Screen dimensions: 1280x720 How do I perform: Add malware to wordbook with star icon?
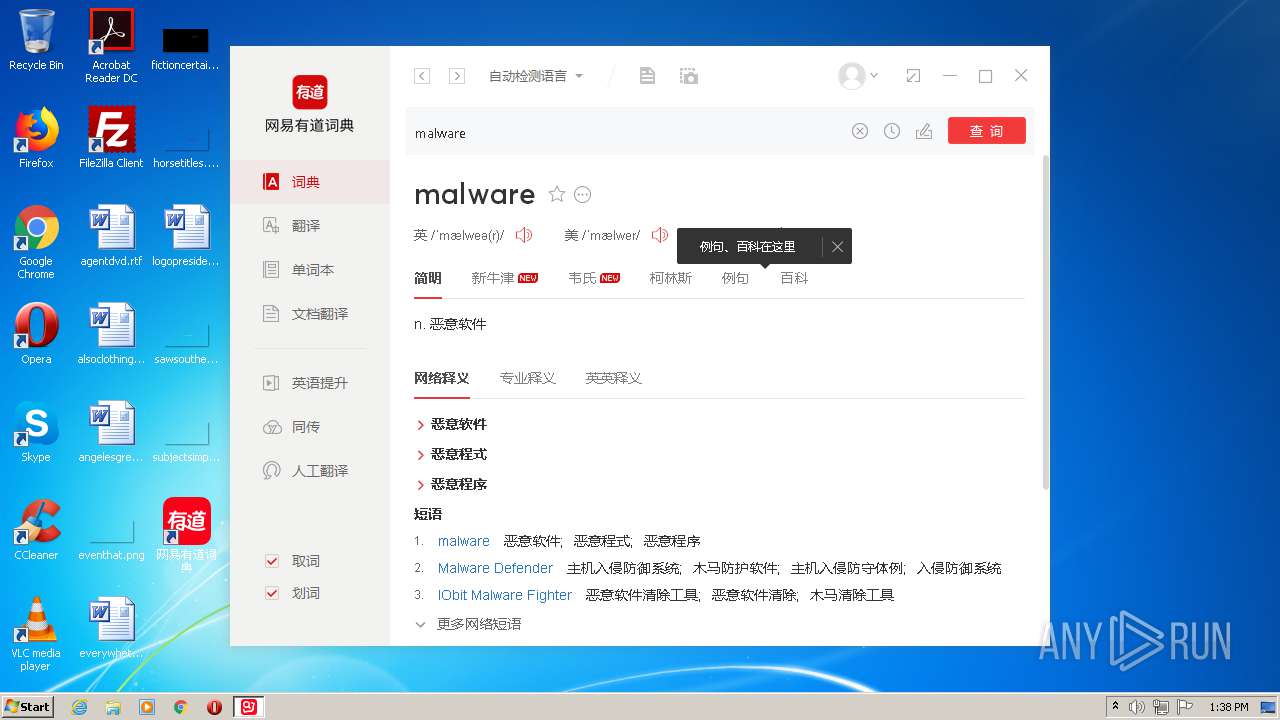click(x=557, y=194)
